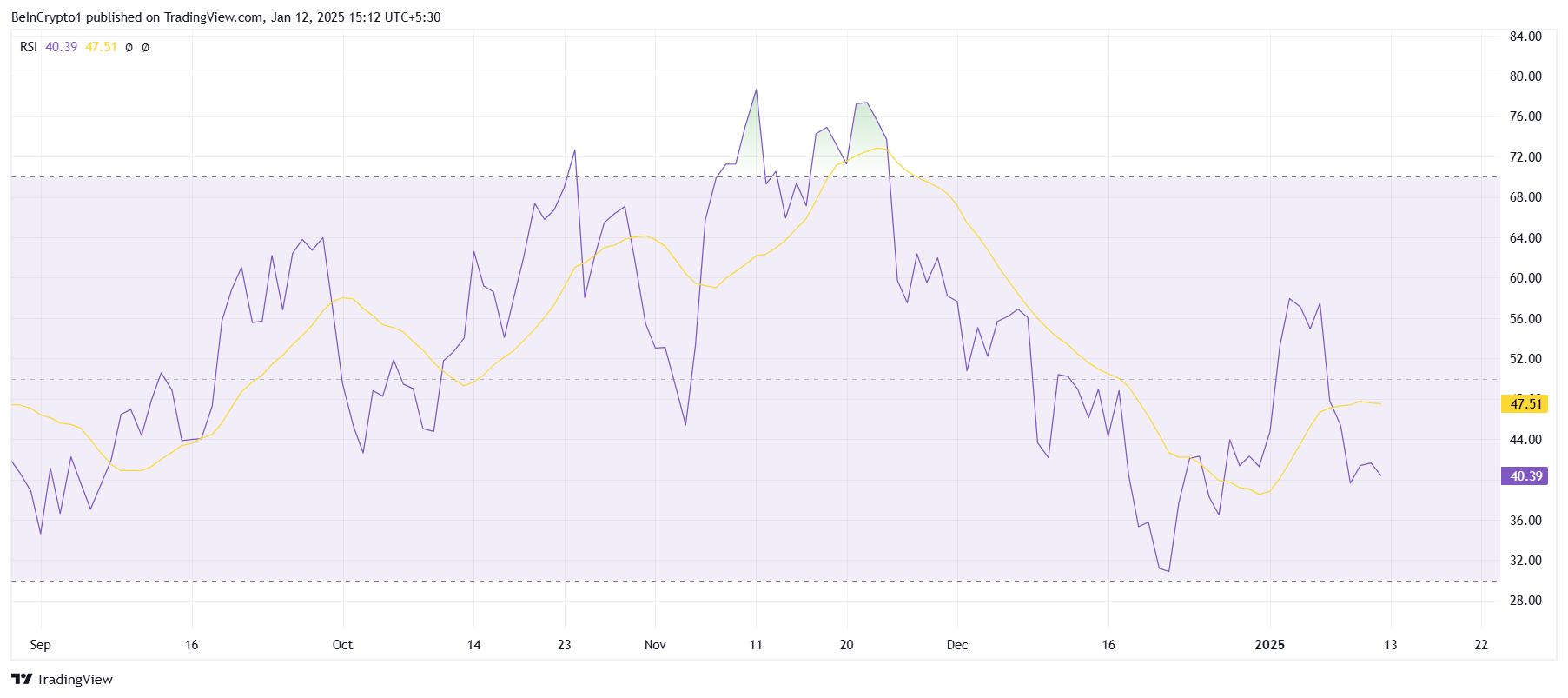Click the 60.00 level on price scale

[x=1525, y=277]
